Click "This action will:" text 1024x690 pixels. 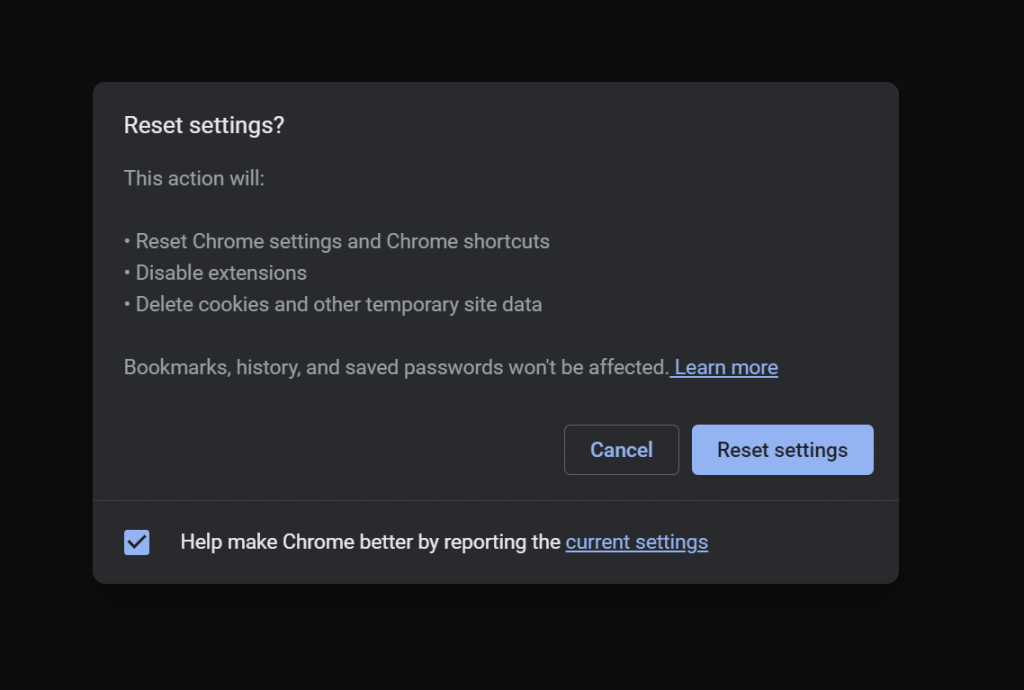point(194,178)
